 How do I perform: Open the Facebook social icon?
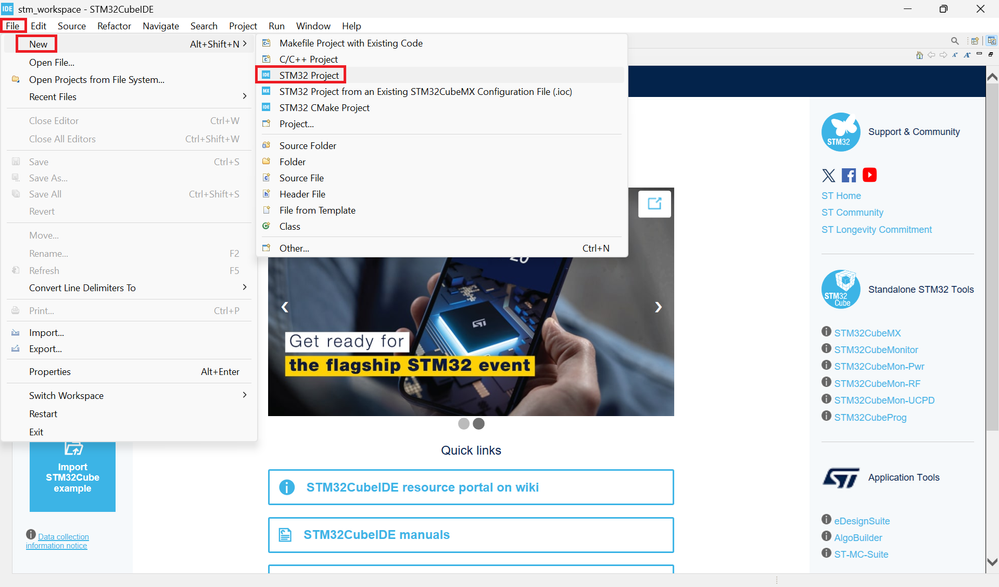[x=849, y=175]
